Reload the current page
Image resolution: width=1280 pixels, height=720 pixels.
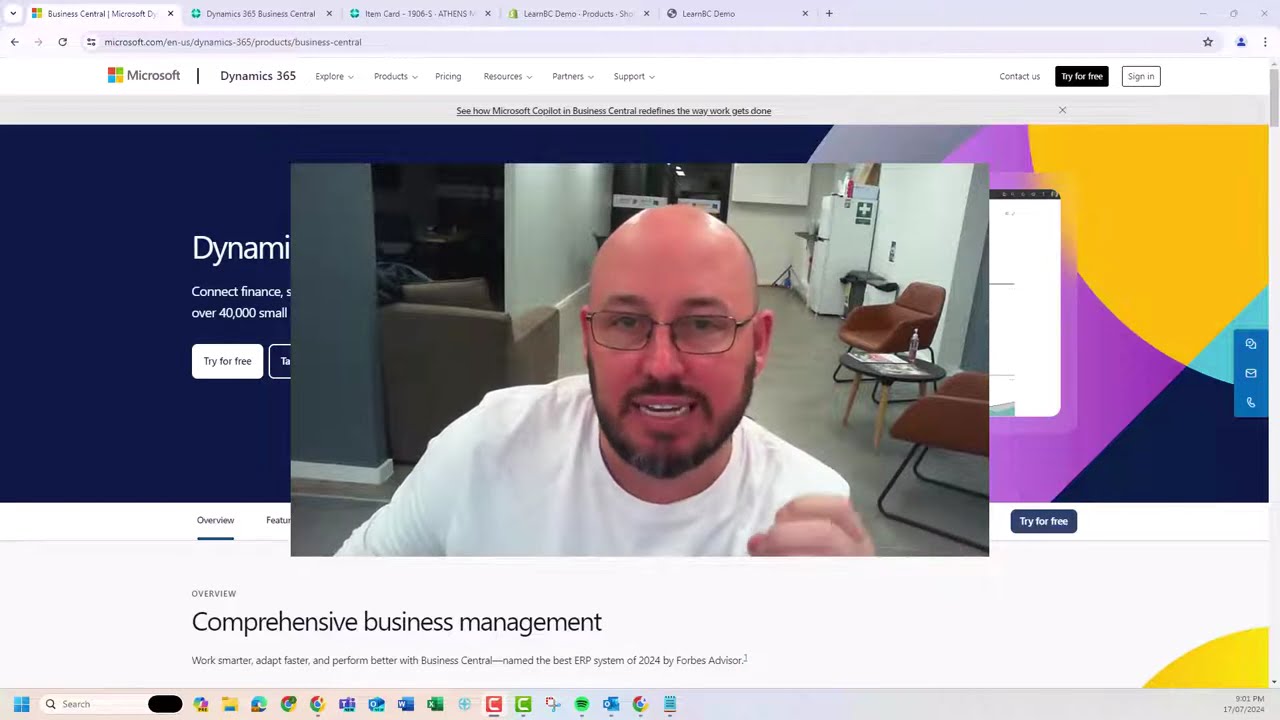click(62, 42)
